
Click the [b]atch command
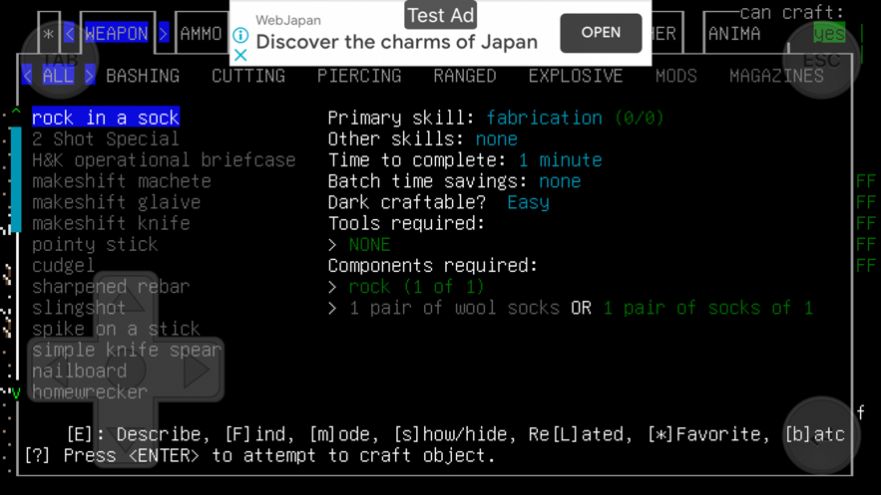815,434
